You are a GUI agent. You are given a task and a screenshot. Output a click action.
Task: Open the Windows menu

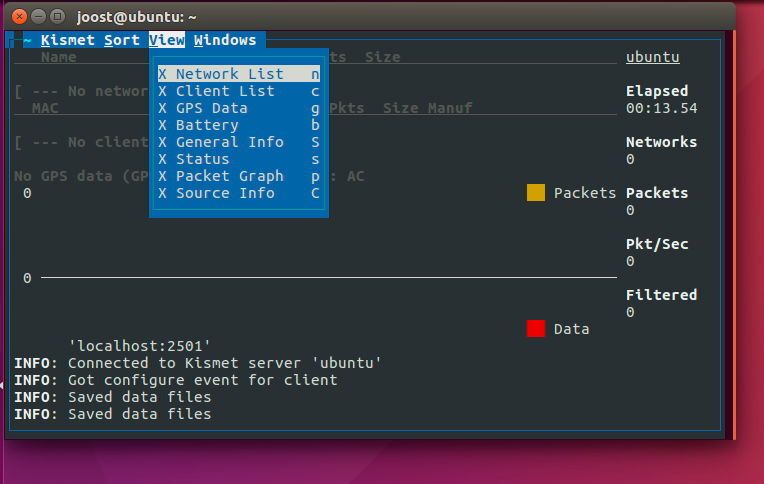(x=225, y=40)
